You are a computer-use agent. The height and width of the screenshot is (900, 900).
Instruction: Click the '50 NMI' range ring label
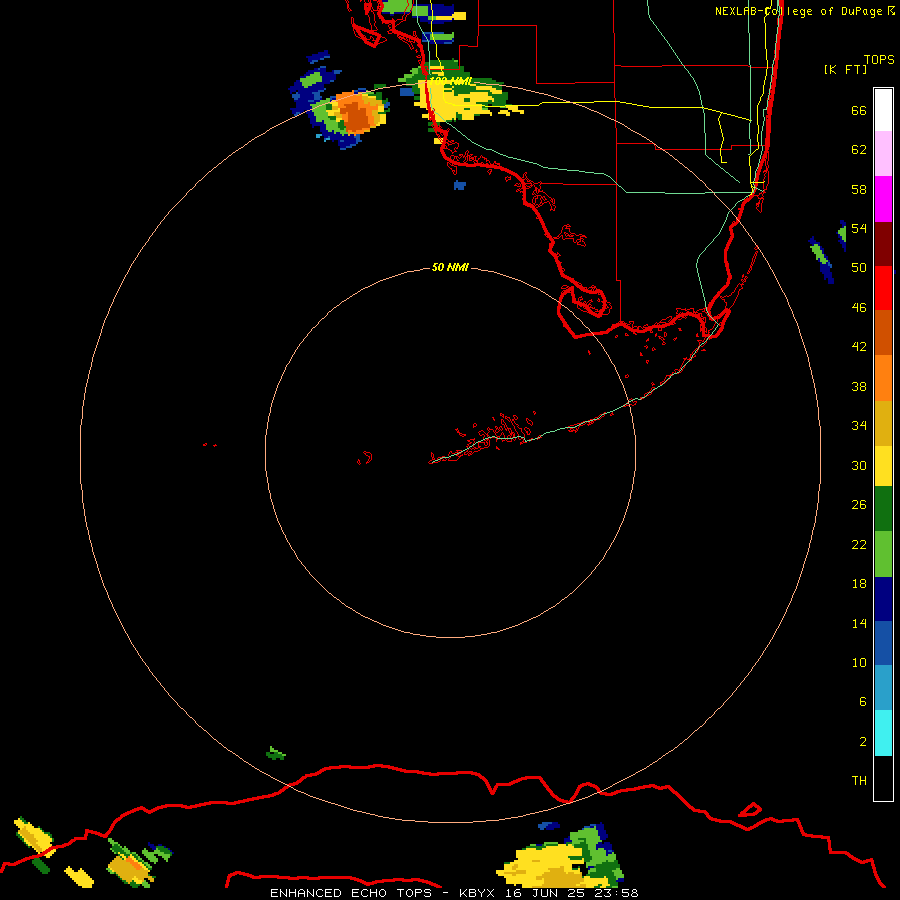click(450, 267)
